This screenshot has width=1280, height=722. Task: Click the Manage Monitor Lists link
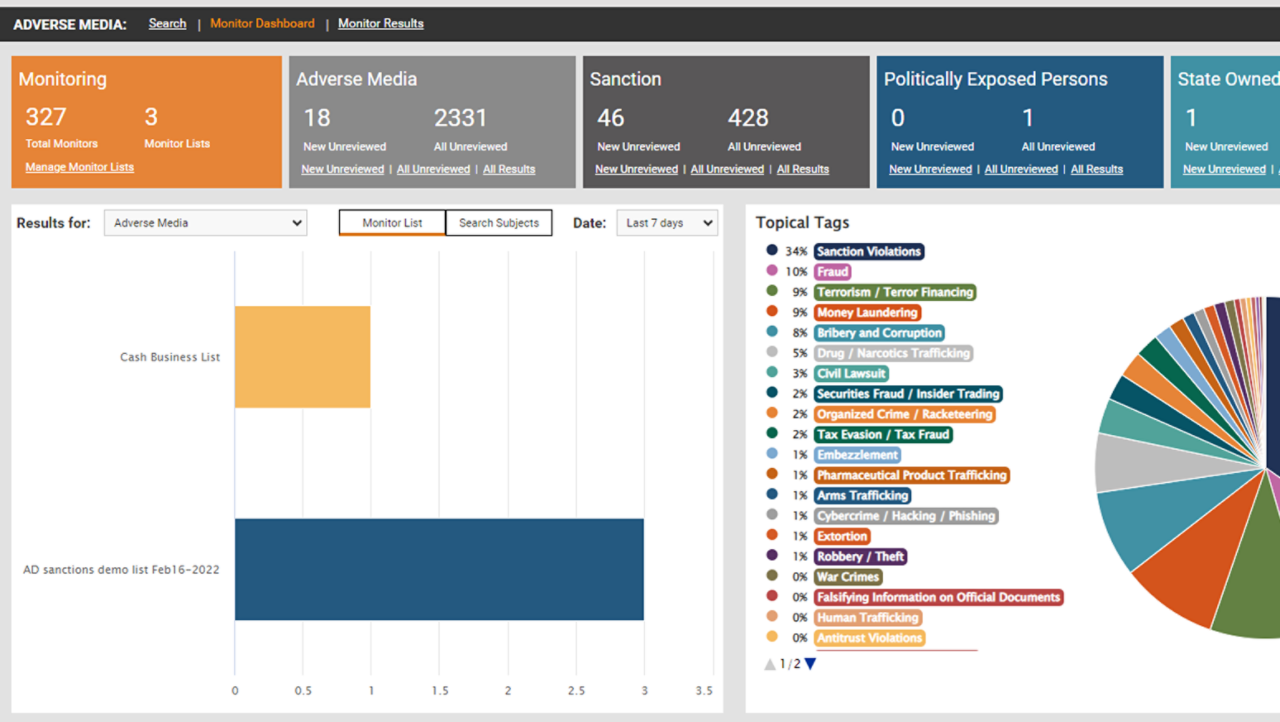pos(79,167)
